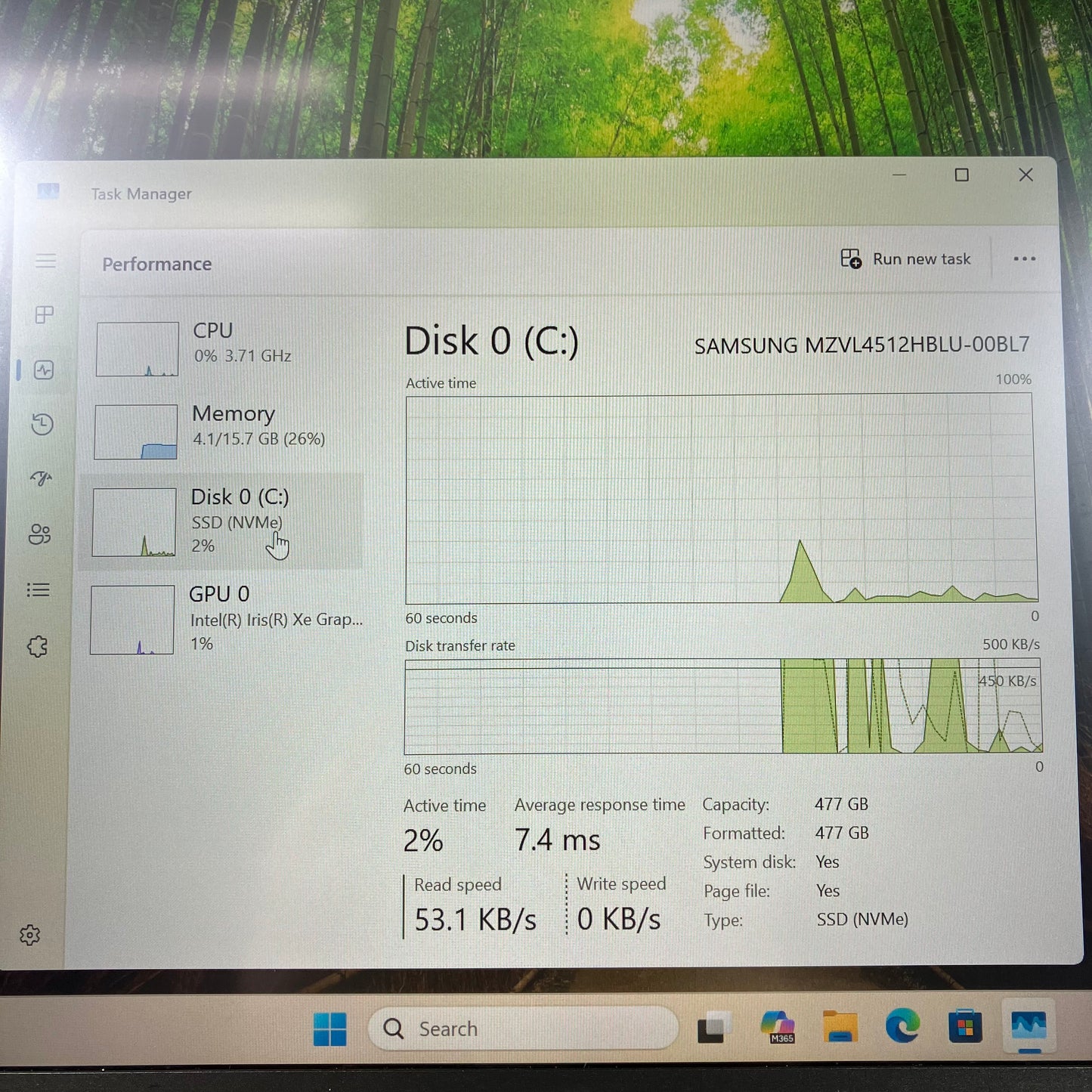This screenshot has height=1092, width=1092.
Task: Click the taskbar Search box
Action: point(521,1028)
